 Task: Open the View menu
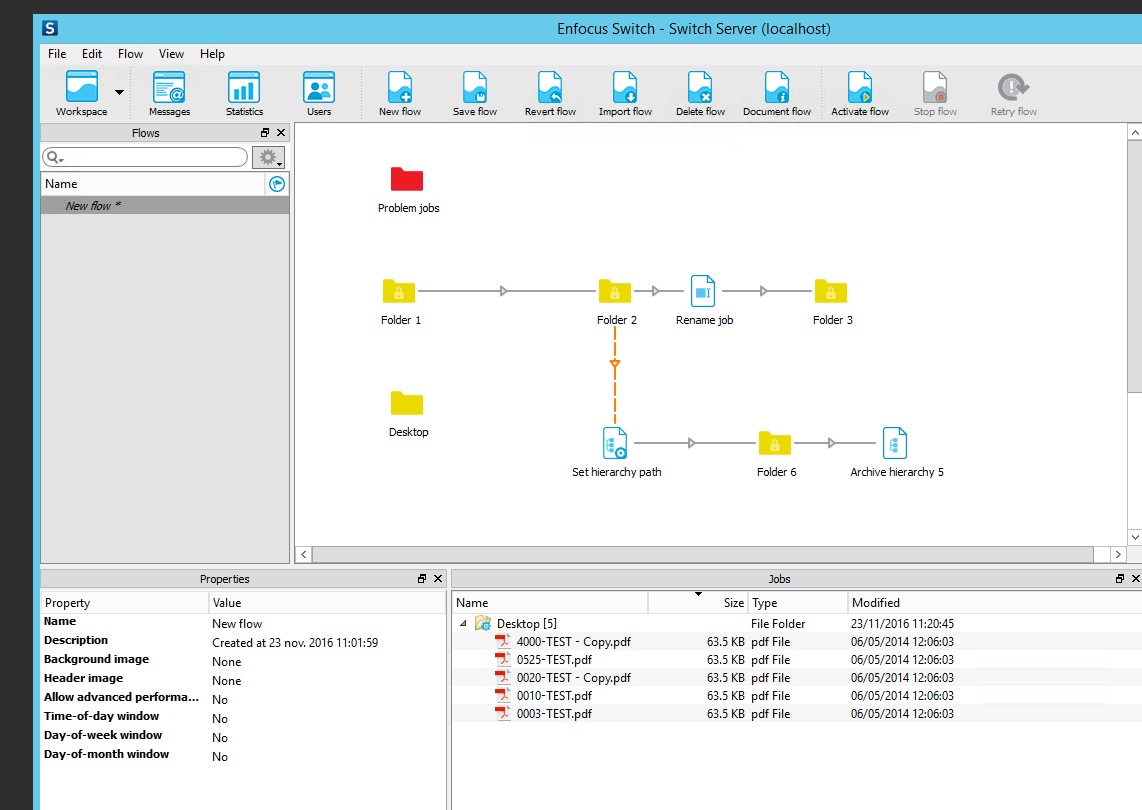pyautogui.click(x=171, y=54)
